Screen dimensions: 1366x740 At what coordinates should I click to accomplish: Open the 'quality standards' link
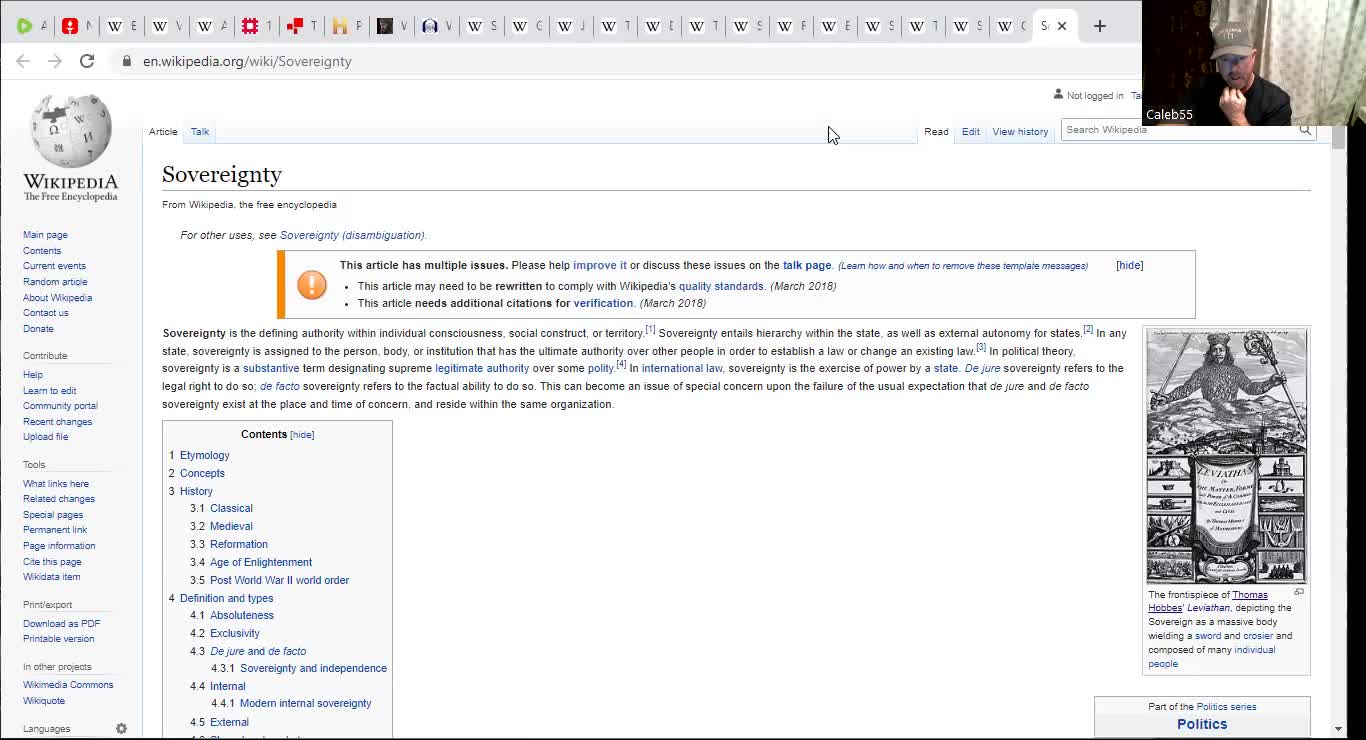pyautogui.click(x=721, y=286)
